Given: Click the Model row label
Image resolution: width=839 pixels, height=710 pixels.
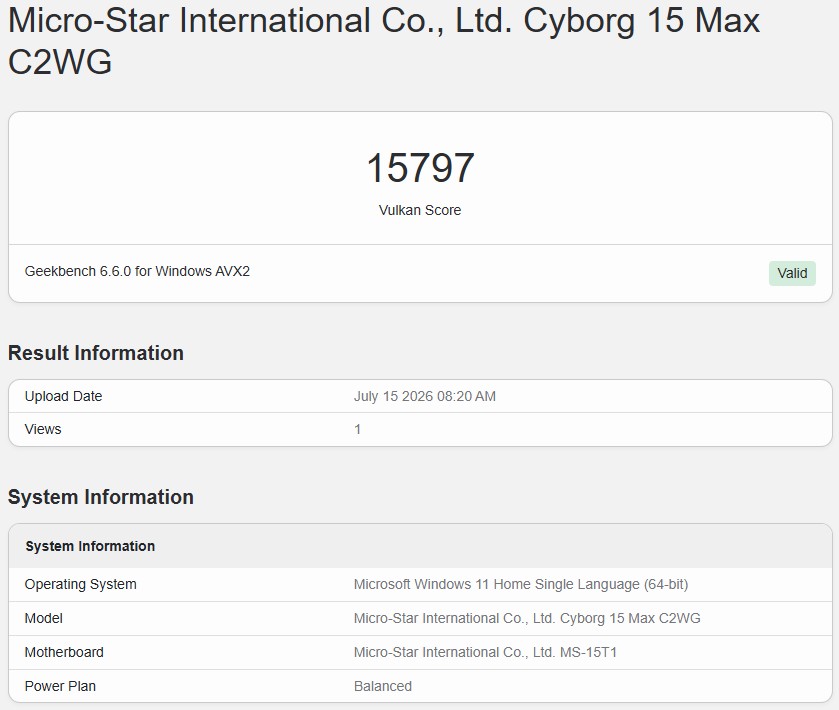Looking at the screenshot, I should 43,619.
